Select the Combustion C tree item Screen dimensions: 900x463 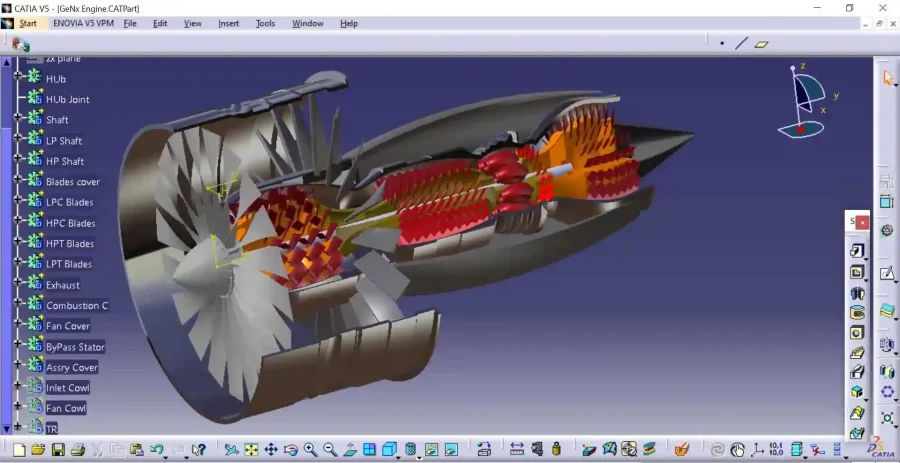[x=76, y=306]
